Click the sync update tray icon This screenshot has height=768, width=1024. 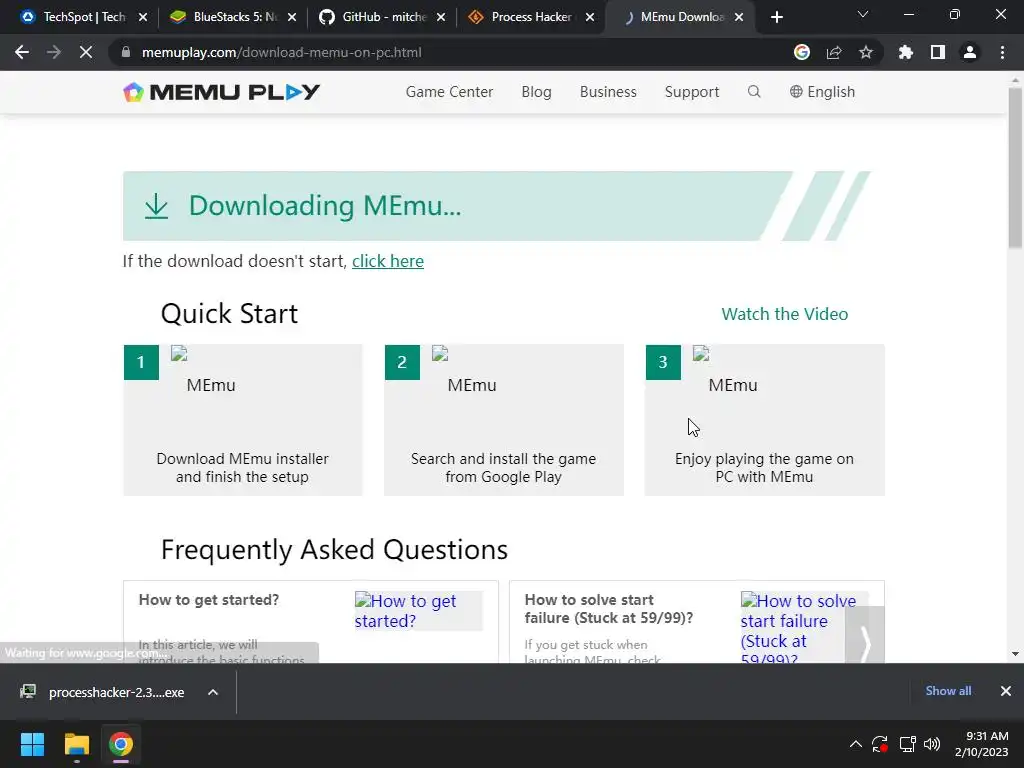(x=880, y=744)
